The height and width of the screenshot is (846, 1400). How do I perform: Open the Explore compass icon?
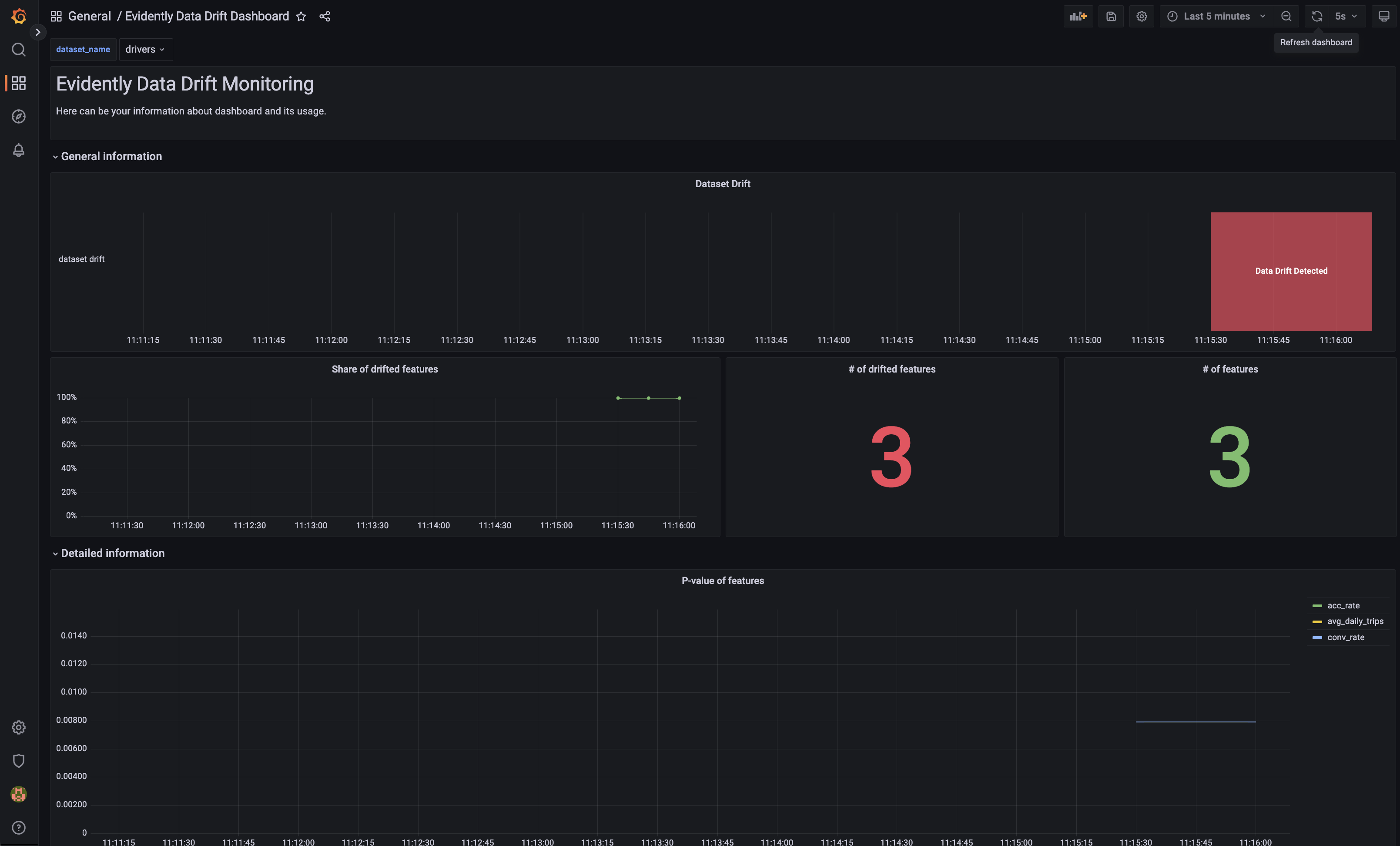point(19,117)
